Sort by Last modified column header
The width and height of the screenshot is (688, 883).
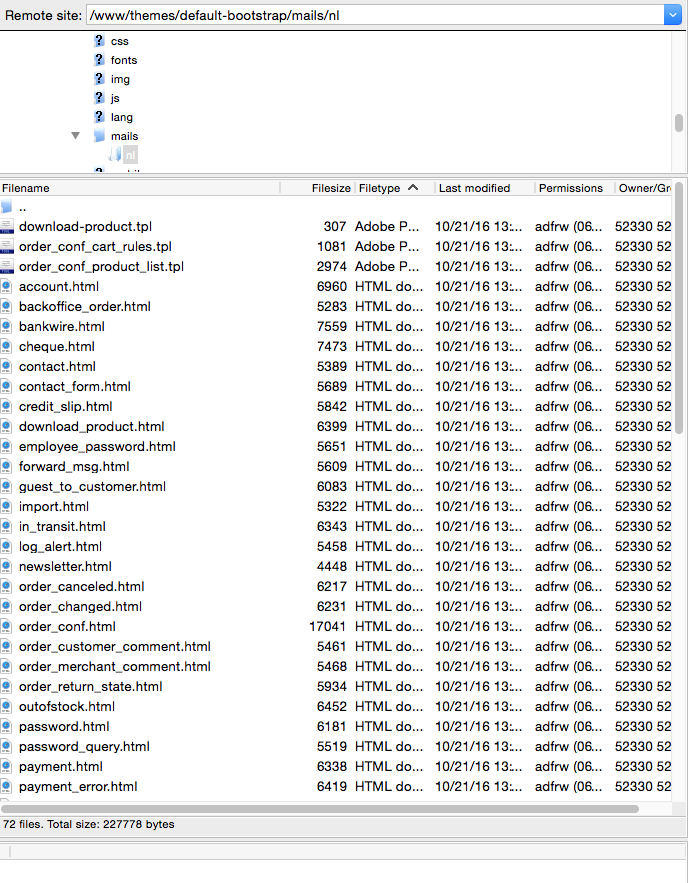pyautogui.click(x=484, y=188)
